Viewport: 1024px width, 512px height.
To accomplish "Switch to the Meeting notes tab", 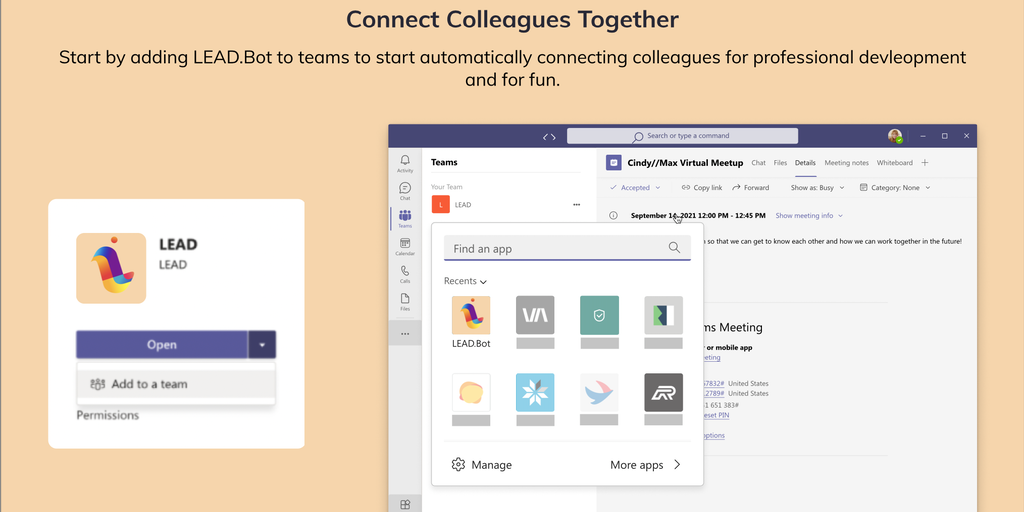I will click(846, 163).
